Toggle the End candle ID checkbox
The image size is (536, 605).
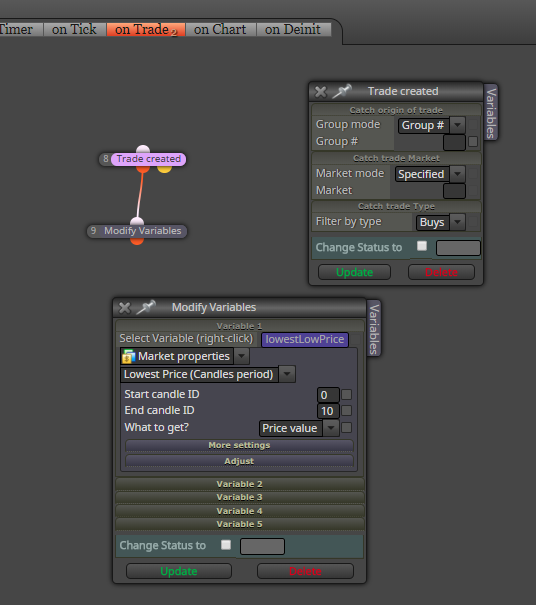pyautogui.click(x=347, y=411)
